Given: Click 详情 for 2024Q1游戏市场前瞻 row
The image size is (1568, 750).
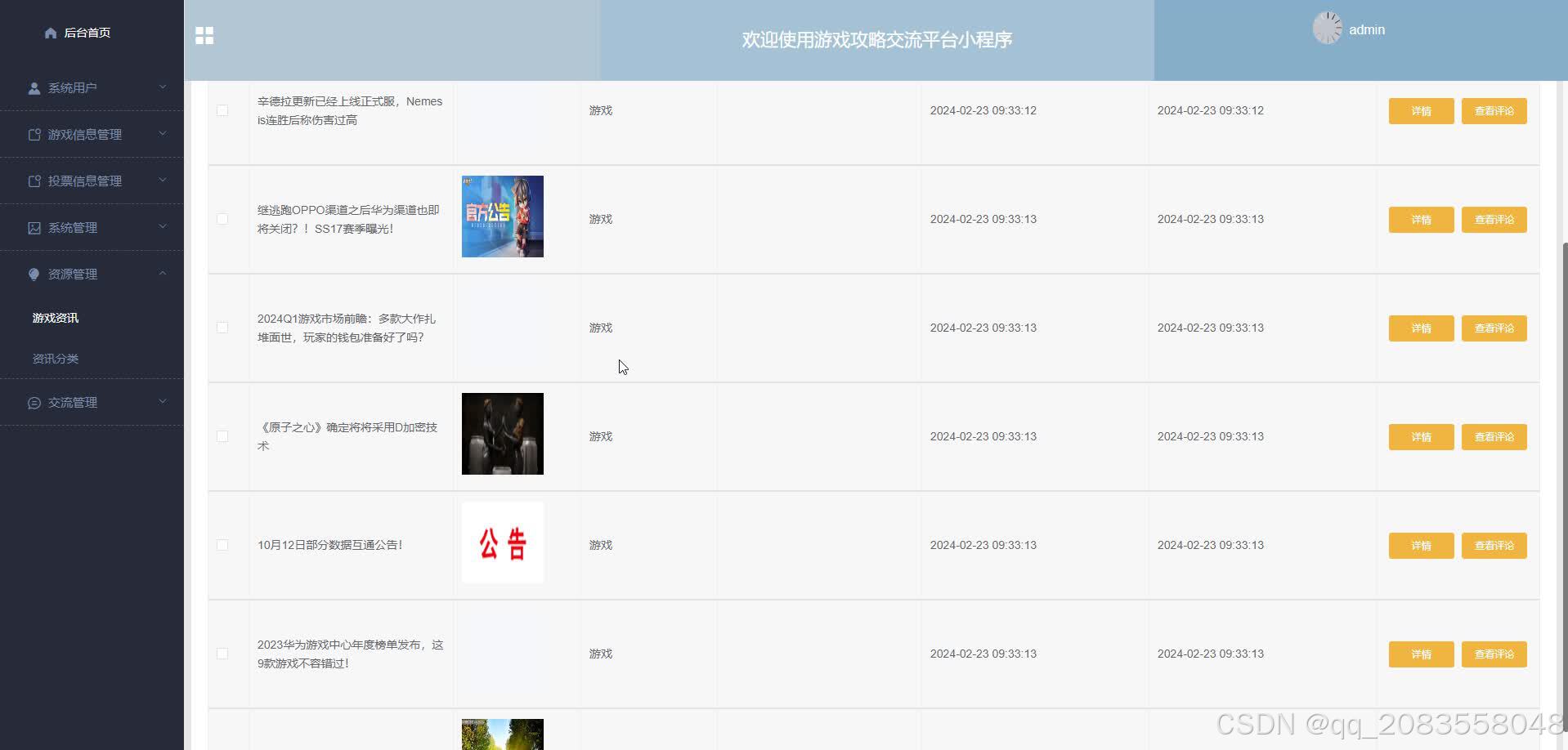Looking at the screenshot, I should click(1421, 328).
